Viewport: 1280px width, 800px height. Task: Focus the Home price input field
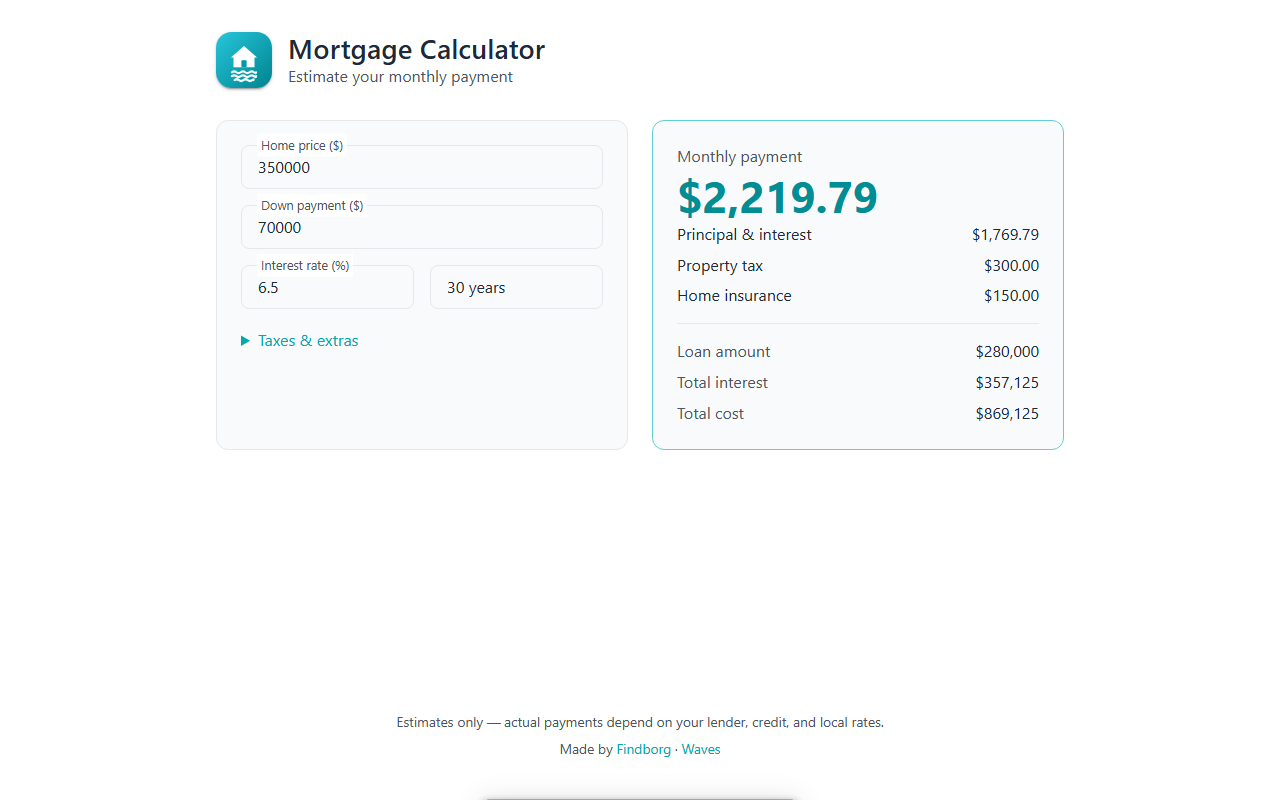pos(422,167)
